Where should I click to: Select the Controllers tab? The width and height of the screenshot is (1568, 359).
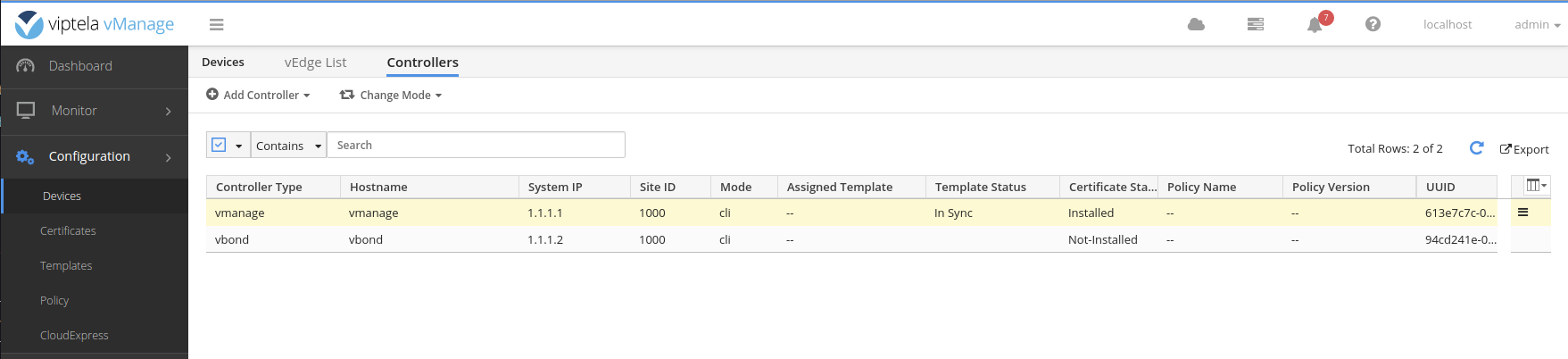[x=422, y=63]
